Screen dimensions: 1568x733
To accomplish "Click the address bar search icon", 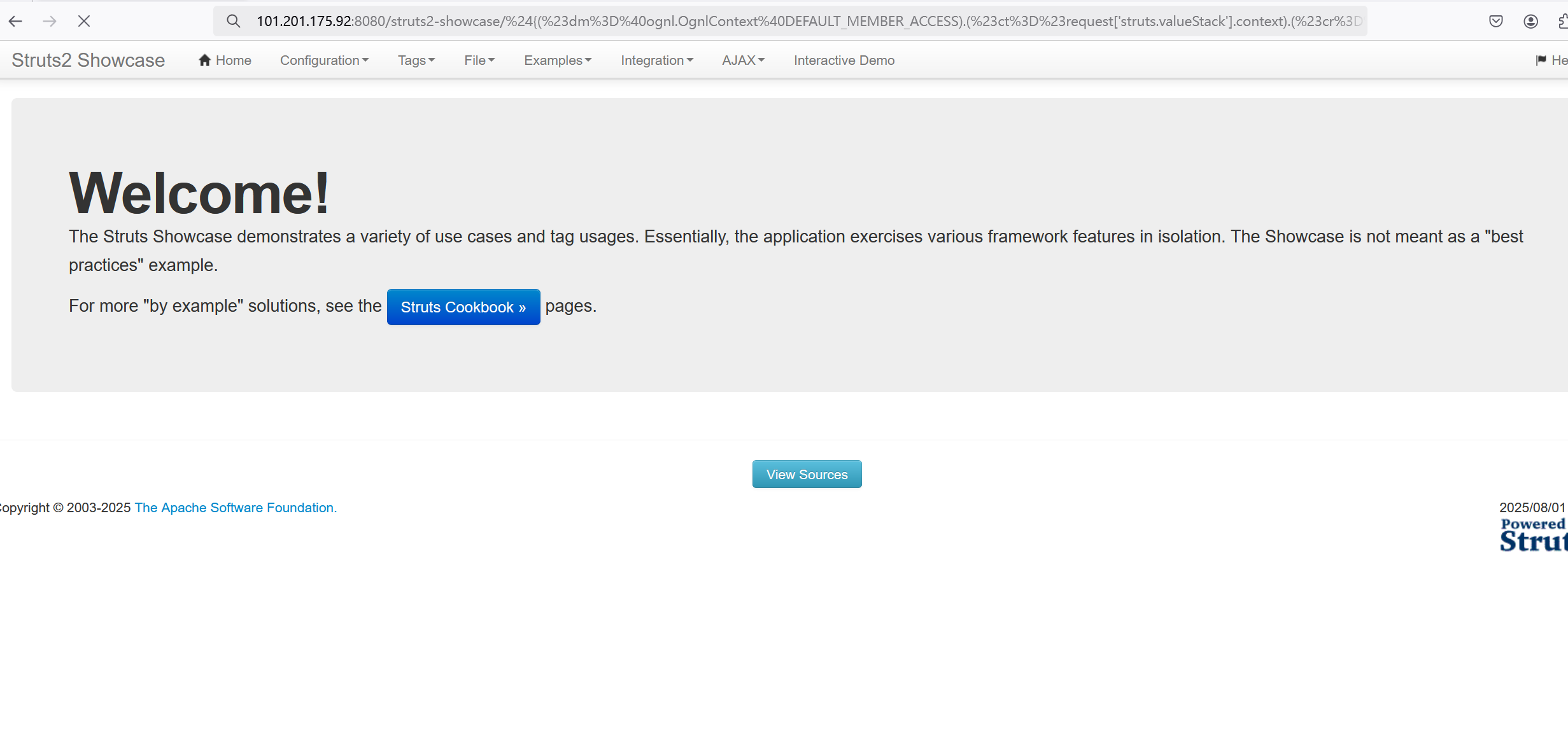I will click(x=234, y=21).
